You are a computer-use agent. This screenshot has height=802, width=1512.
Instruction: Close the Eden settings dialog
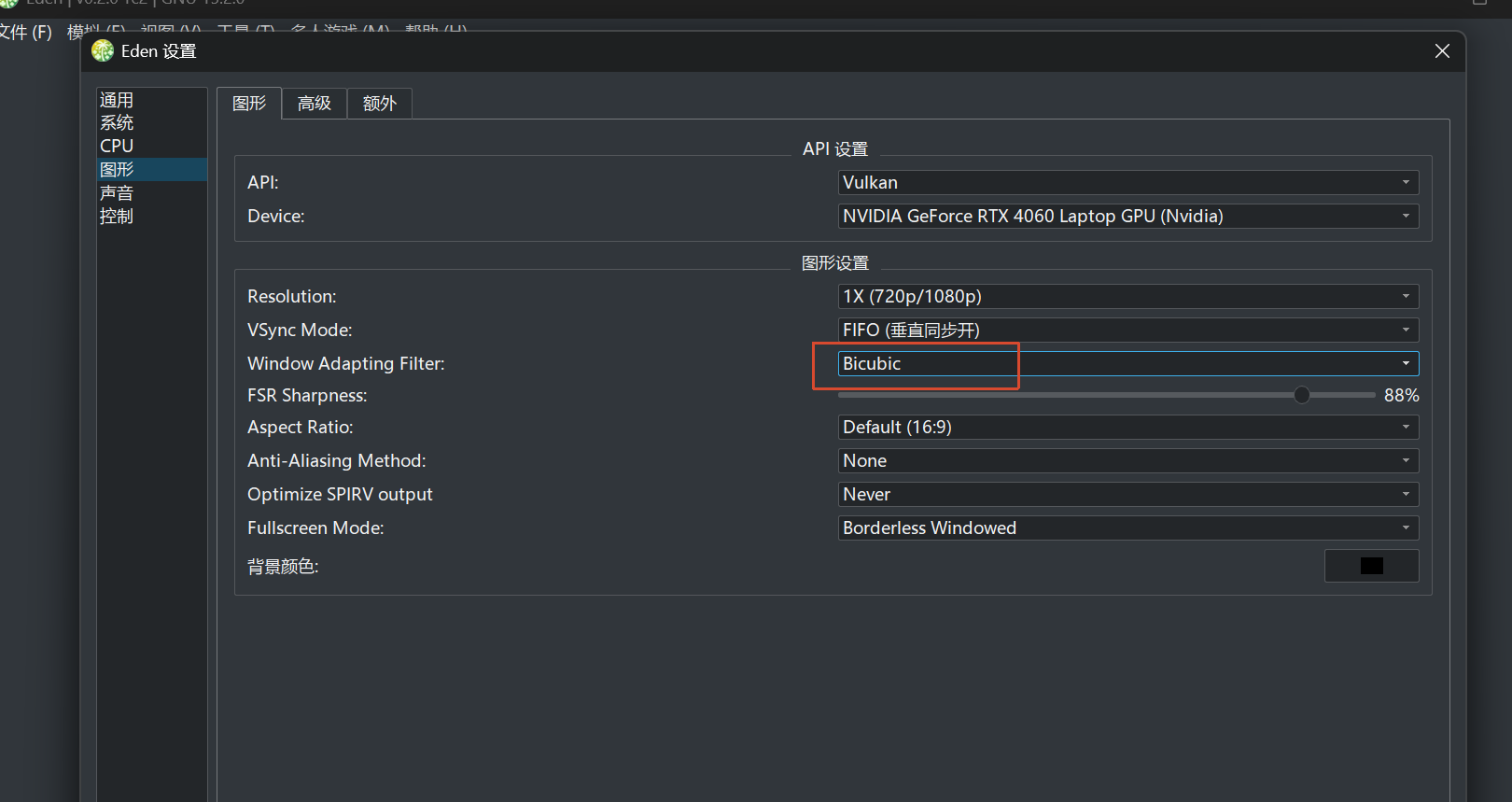point(1442,51)
